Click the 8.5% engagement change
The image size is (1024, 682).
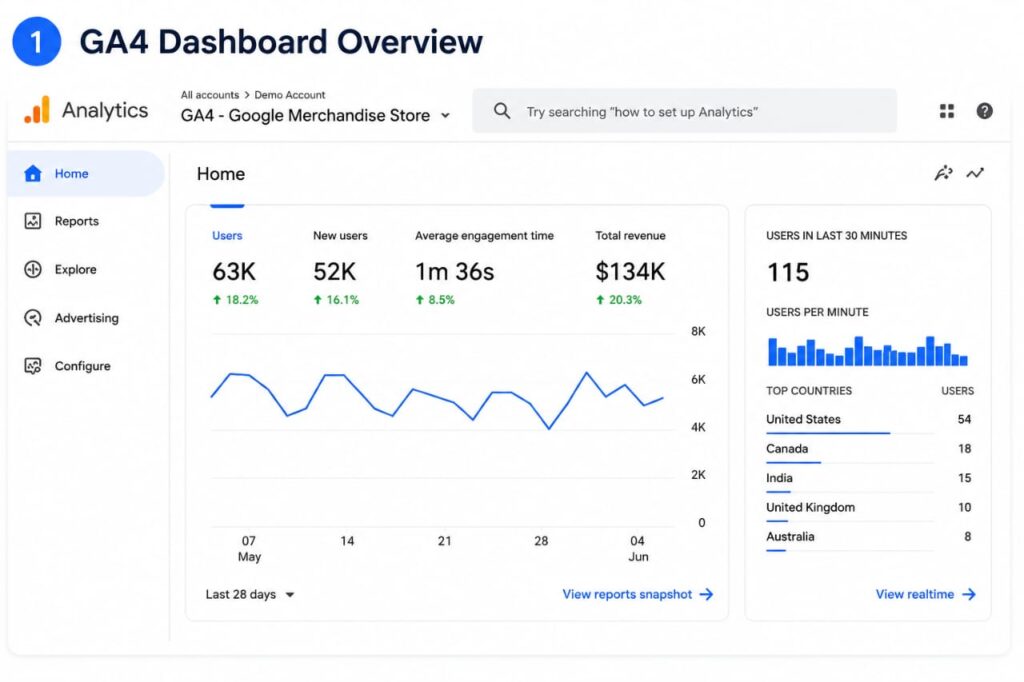tap(435, 300)
